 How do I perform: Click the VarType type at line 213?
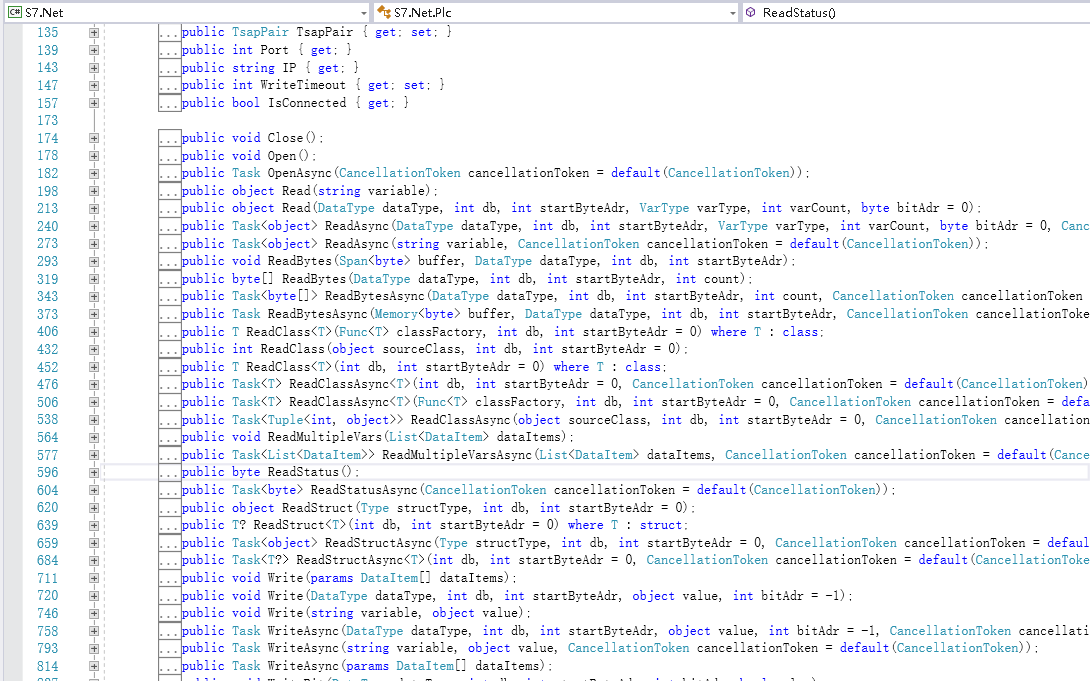(664, 208)
